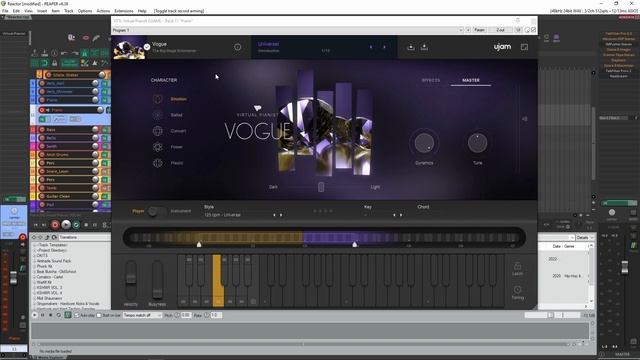The height and width of the screenshot is (360, 640).
Task: Click the 2 out routing button
Action: [x=500, y=30]
